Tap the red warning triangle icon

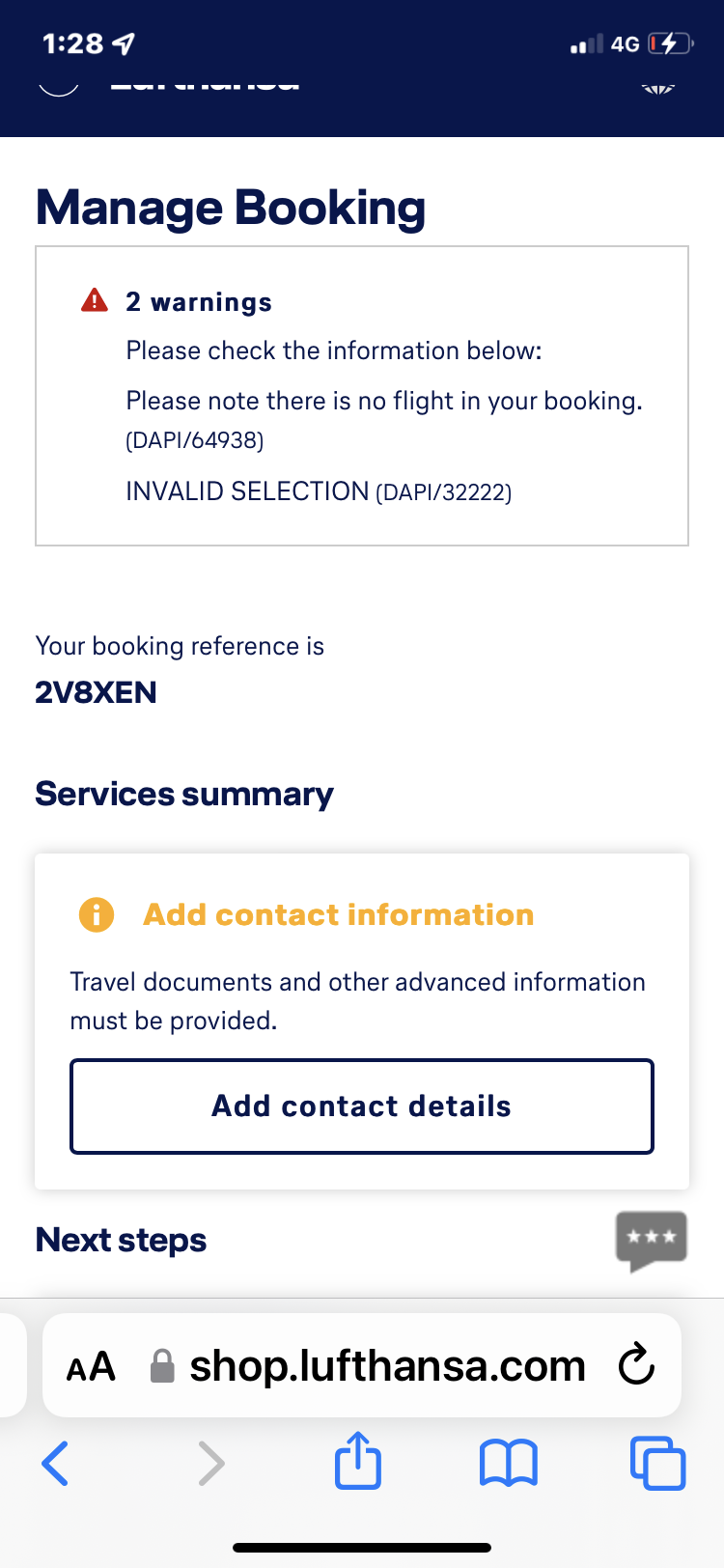[x=95, y=301]
